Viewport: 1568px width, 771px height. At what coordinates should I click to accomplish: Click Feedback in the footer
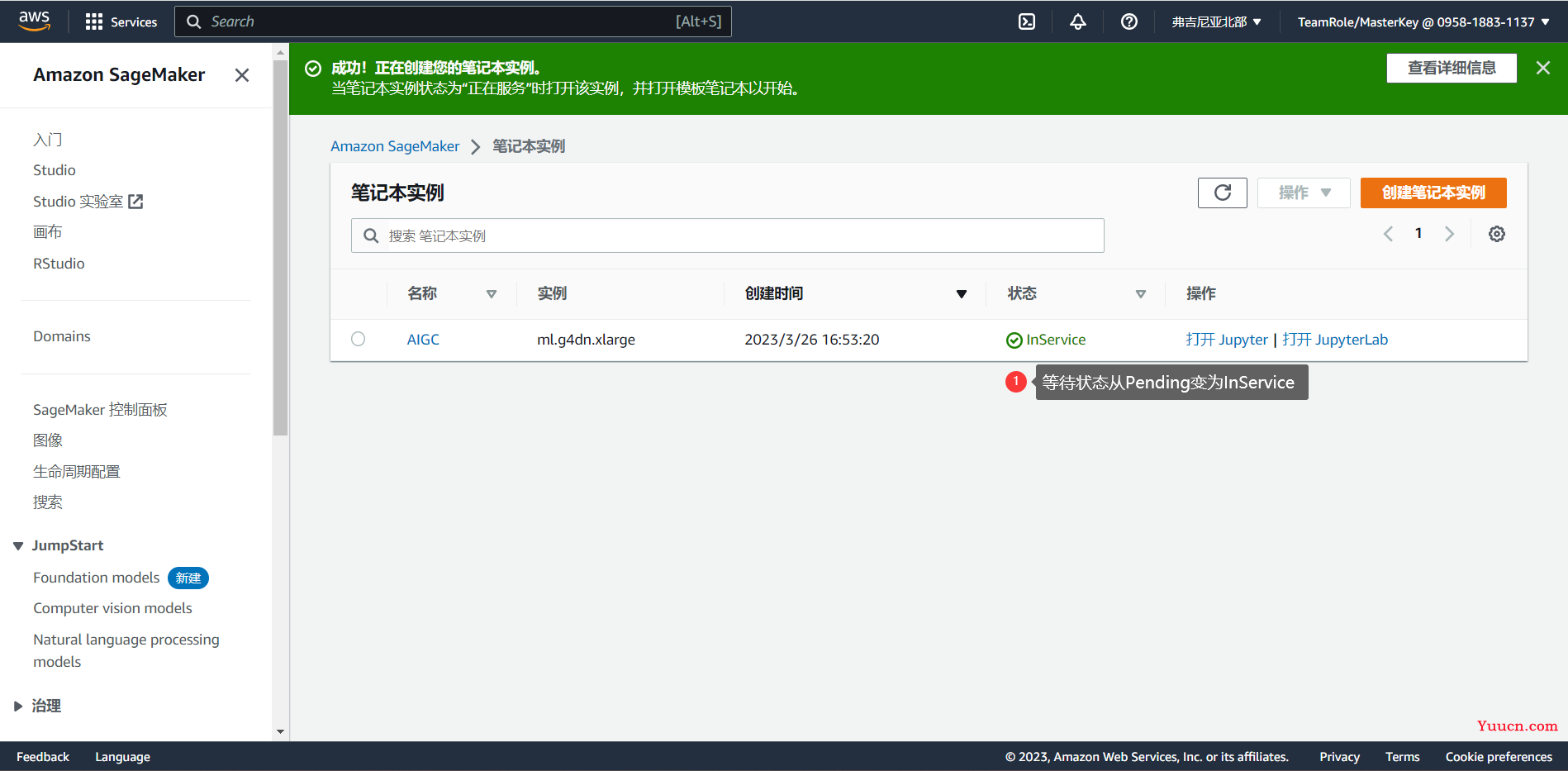(x=43, y=757)
